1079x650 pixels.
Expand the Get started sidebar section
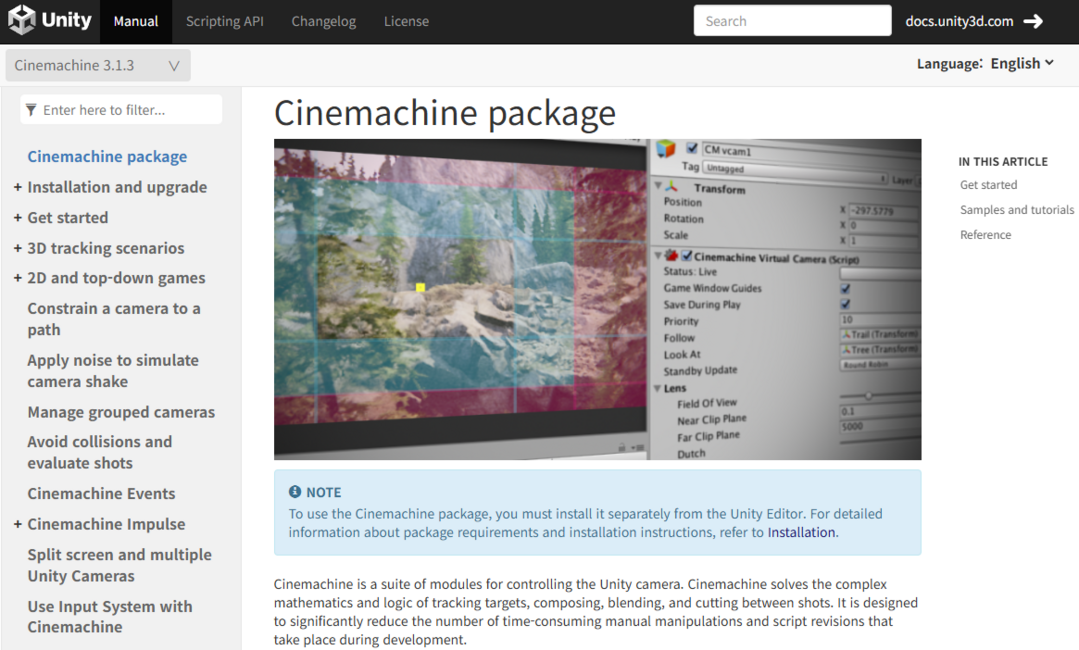click(x=17, y=217)
